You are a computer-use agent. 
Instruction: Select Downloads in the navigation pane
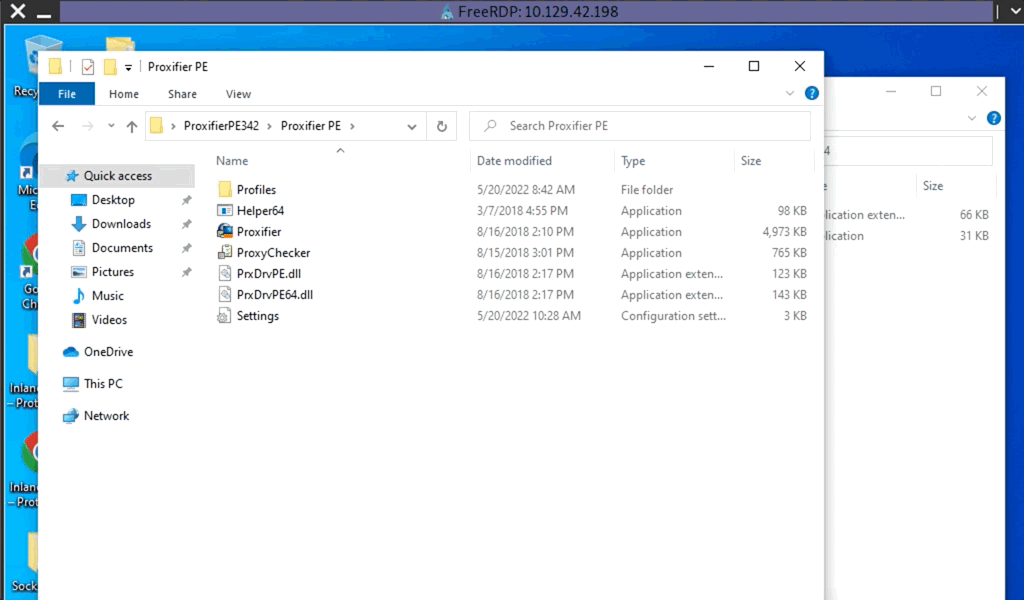121,224
